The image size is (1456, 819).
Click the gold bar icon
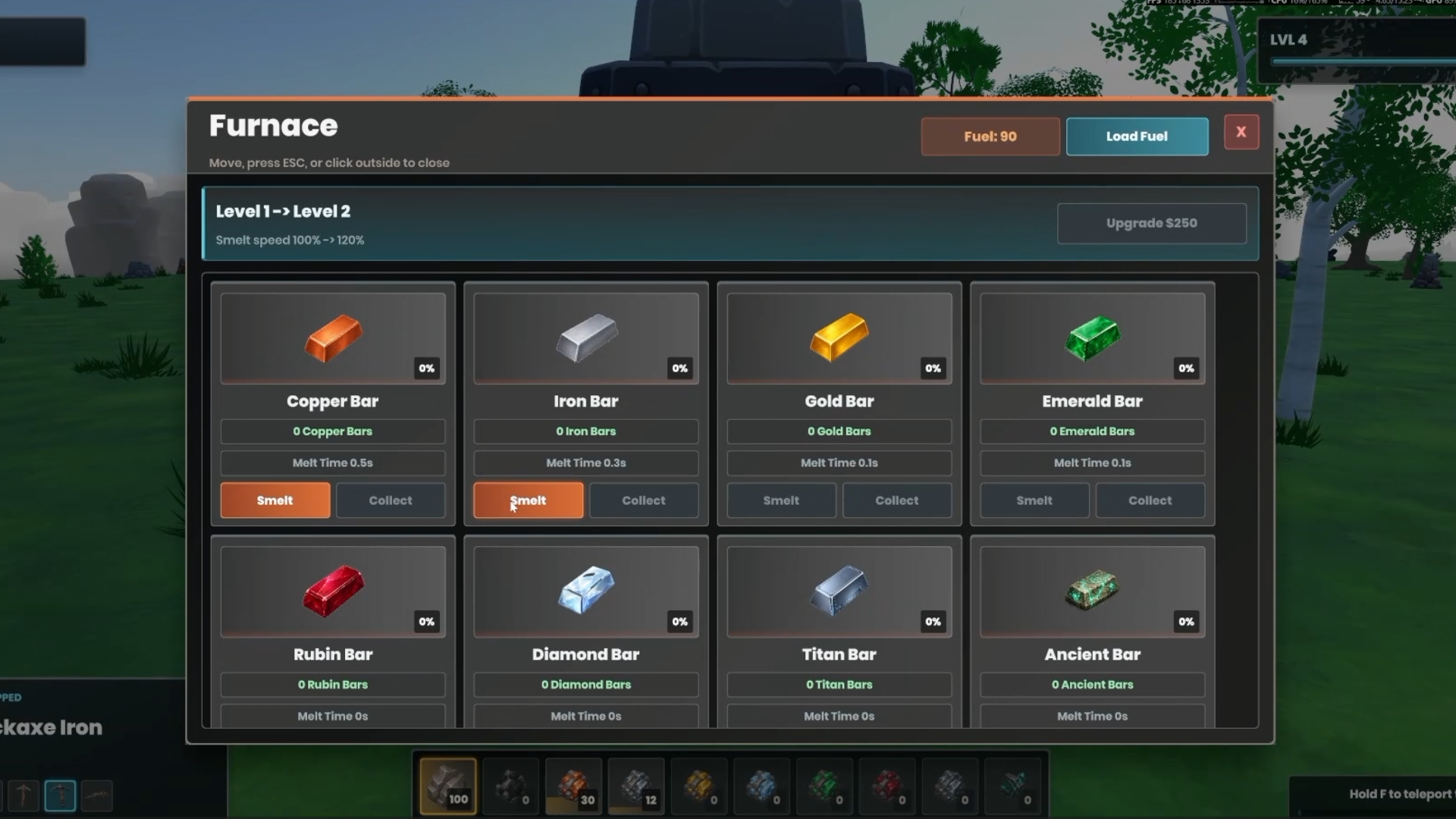[x=839, y=337]
